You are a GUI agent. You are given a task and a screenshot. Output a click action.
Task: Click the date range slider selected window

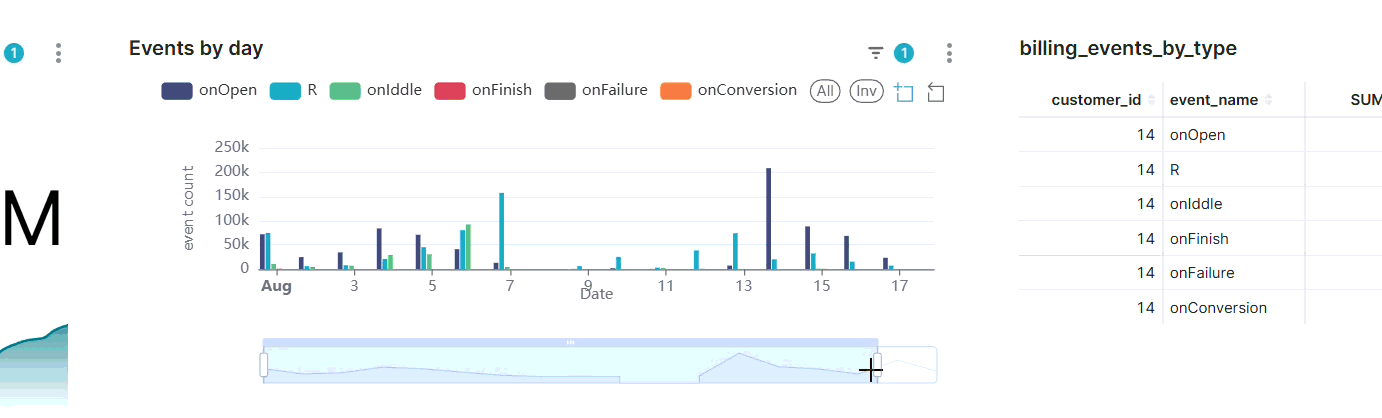(571, 365)
